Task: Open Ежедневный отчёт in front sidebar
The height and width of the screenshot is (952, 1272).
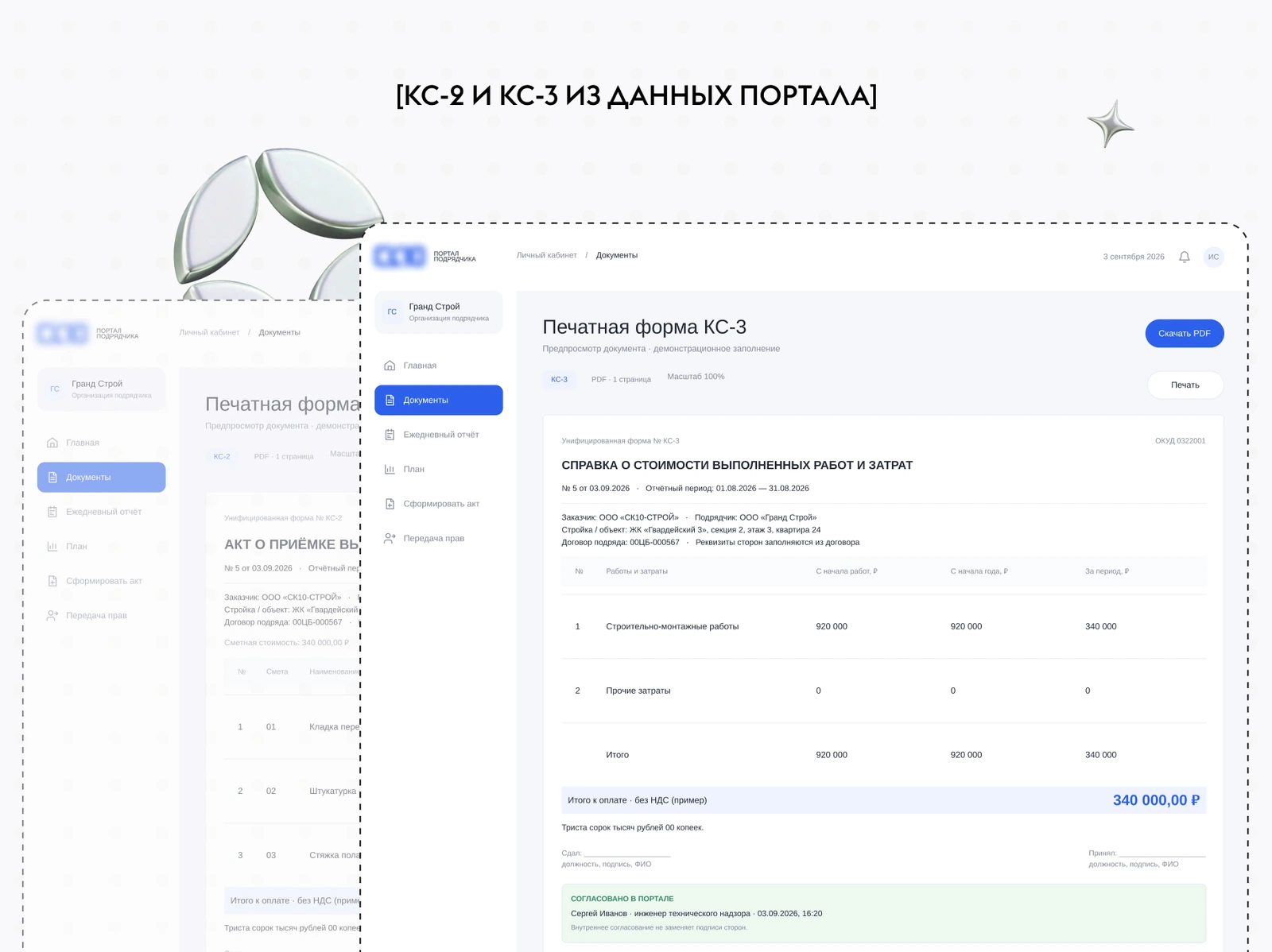Action: coord(439,435)
